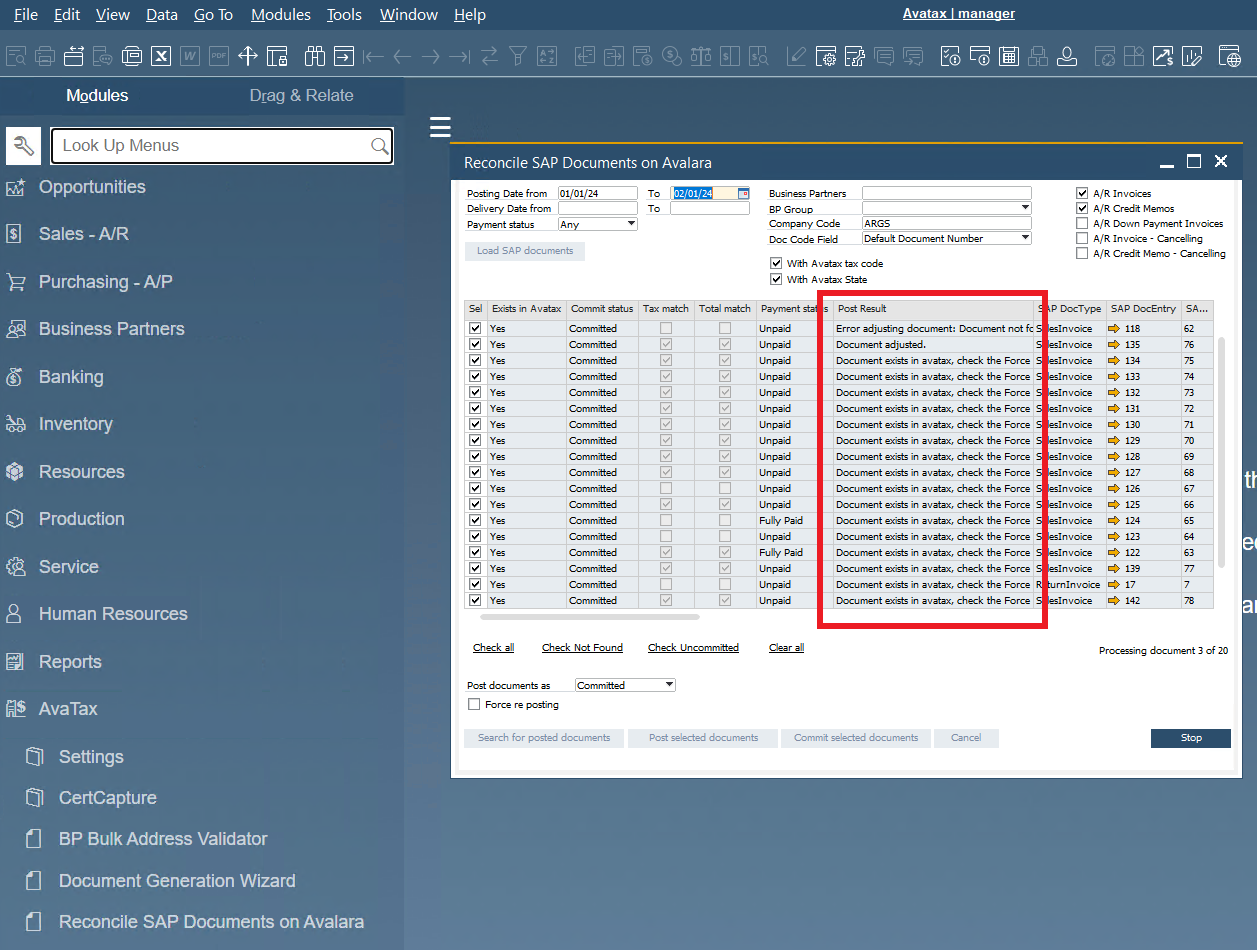Switch to the Drag & Relate tab
Screen dimensions: 1257x950
click(301, 96)
